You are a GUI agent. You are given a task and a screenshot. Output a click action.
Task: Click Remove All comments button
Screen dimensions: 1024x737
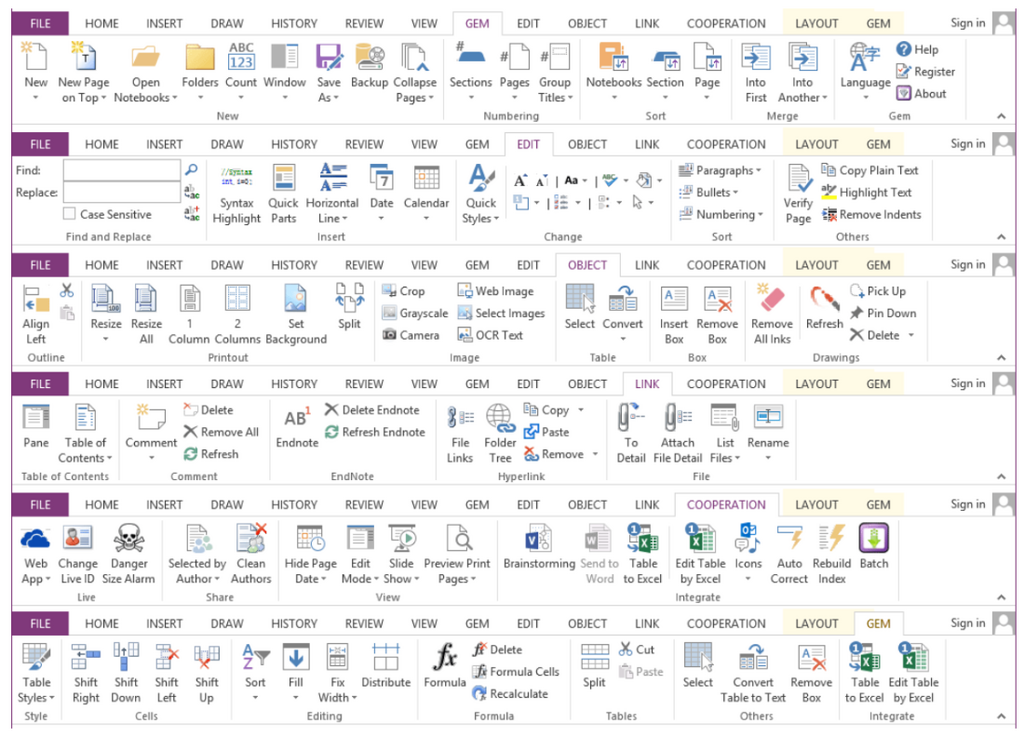[221, 432]
